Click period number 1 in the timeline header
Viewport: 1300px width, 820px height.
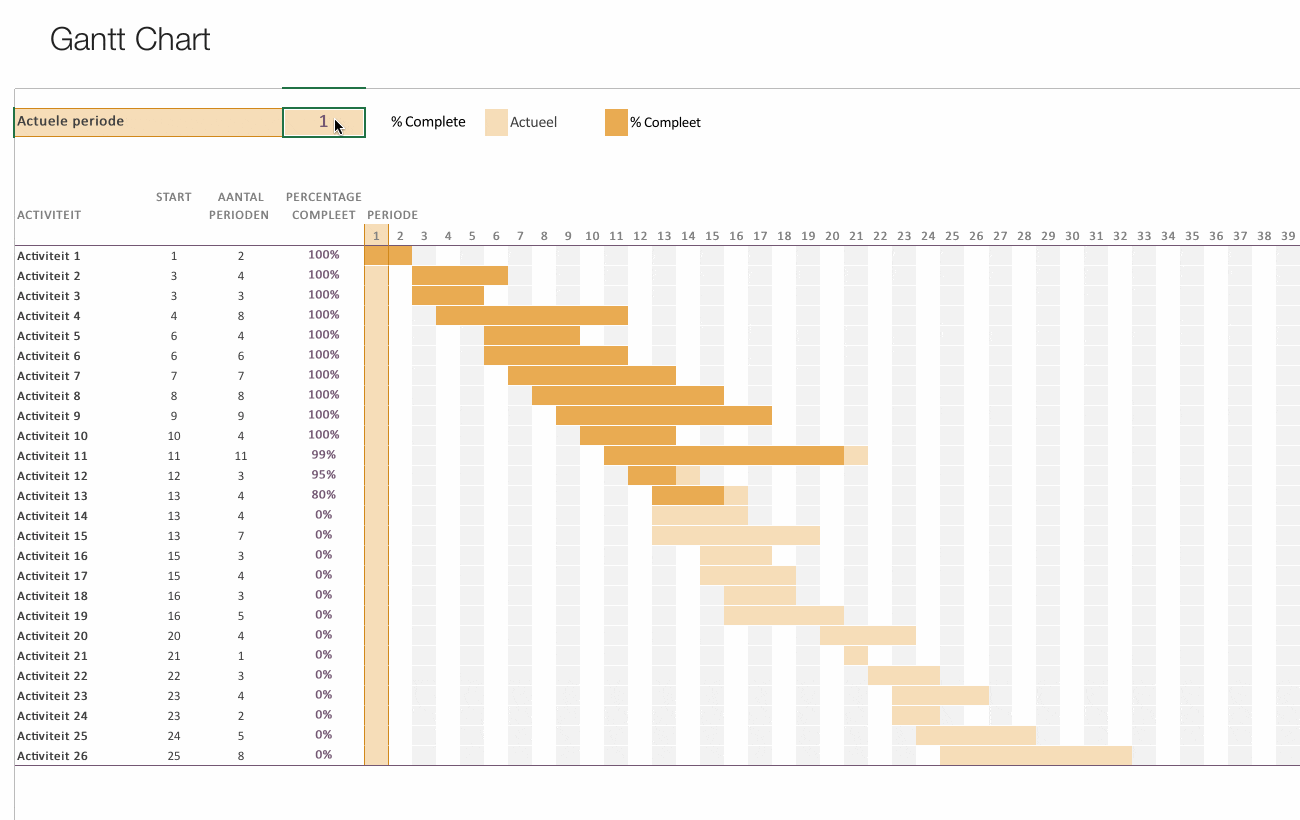click(x=376, y=235)
